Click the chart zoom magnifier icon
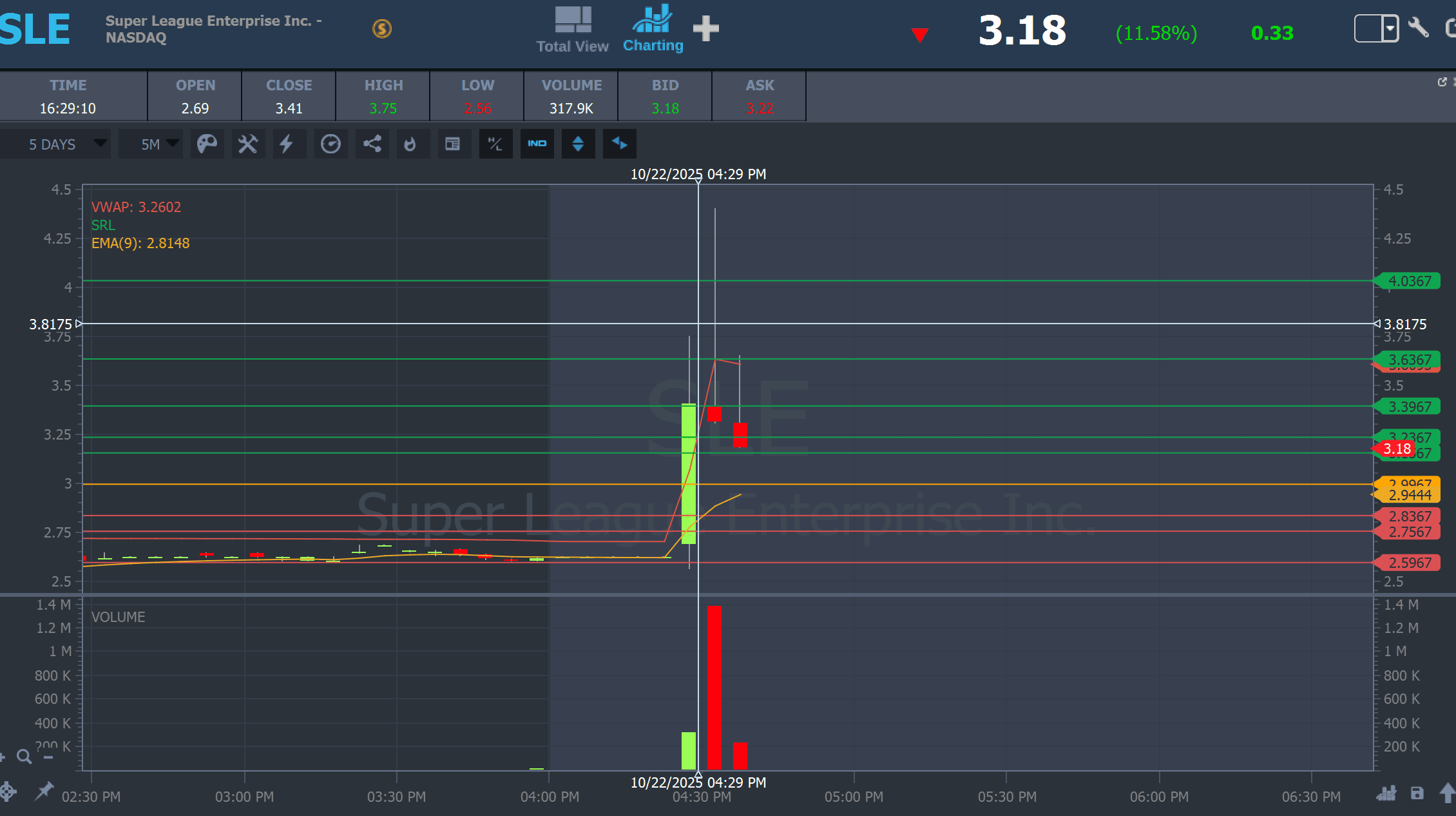 (24, 757)
